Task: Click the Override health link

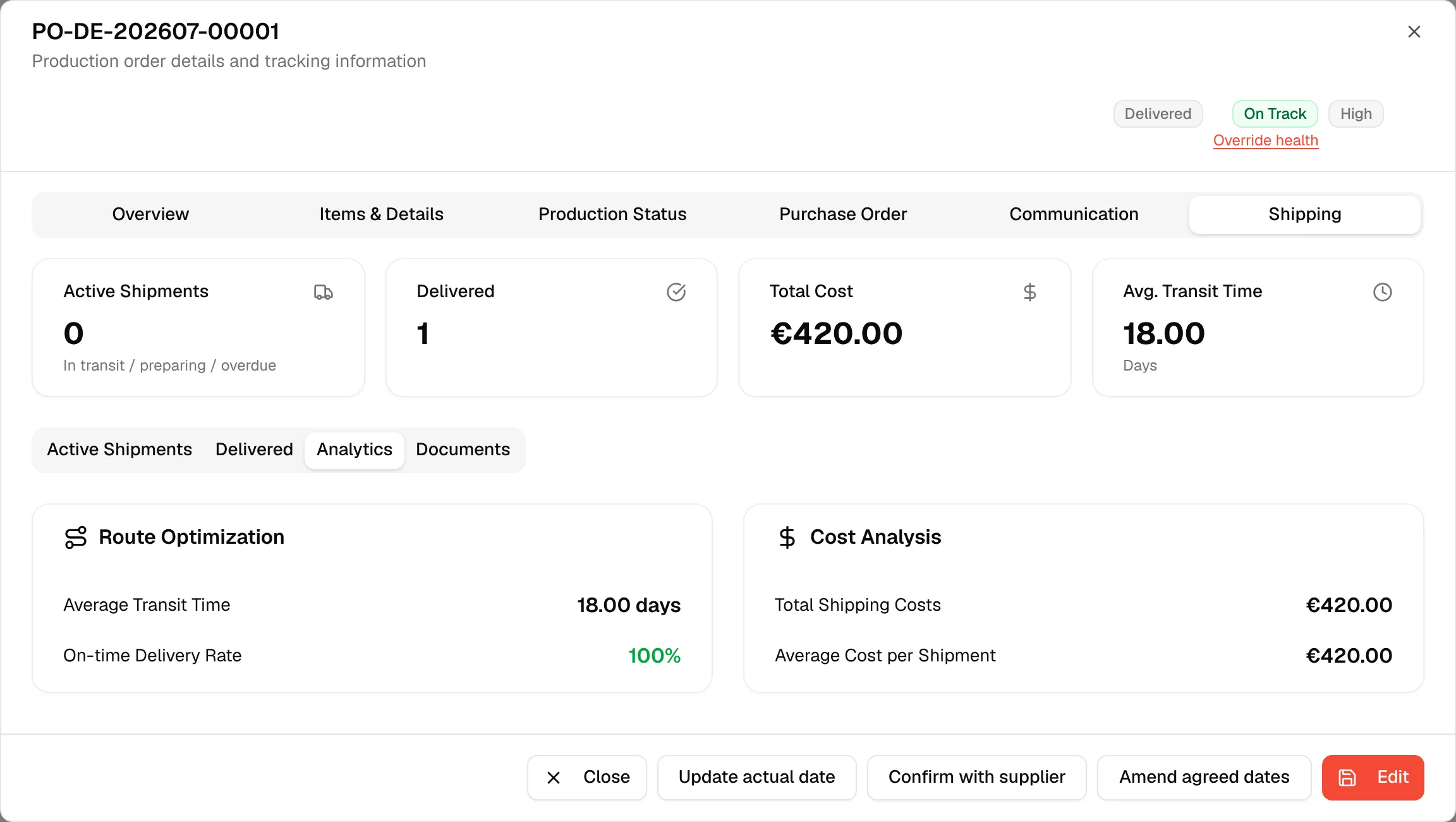Action: tap(1266, 140)
